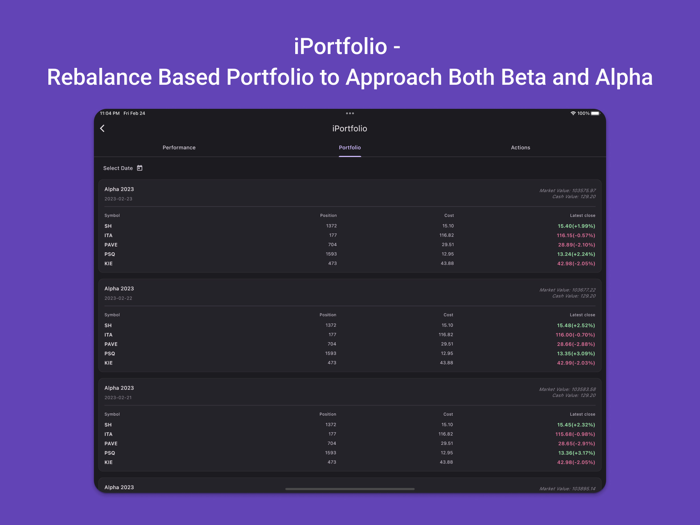Click Position column header in the 2023-02-22 card
The width and height of the screenshot is (700, 525).
pos(328,315)
